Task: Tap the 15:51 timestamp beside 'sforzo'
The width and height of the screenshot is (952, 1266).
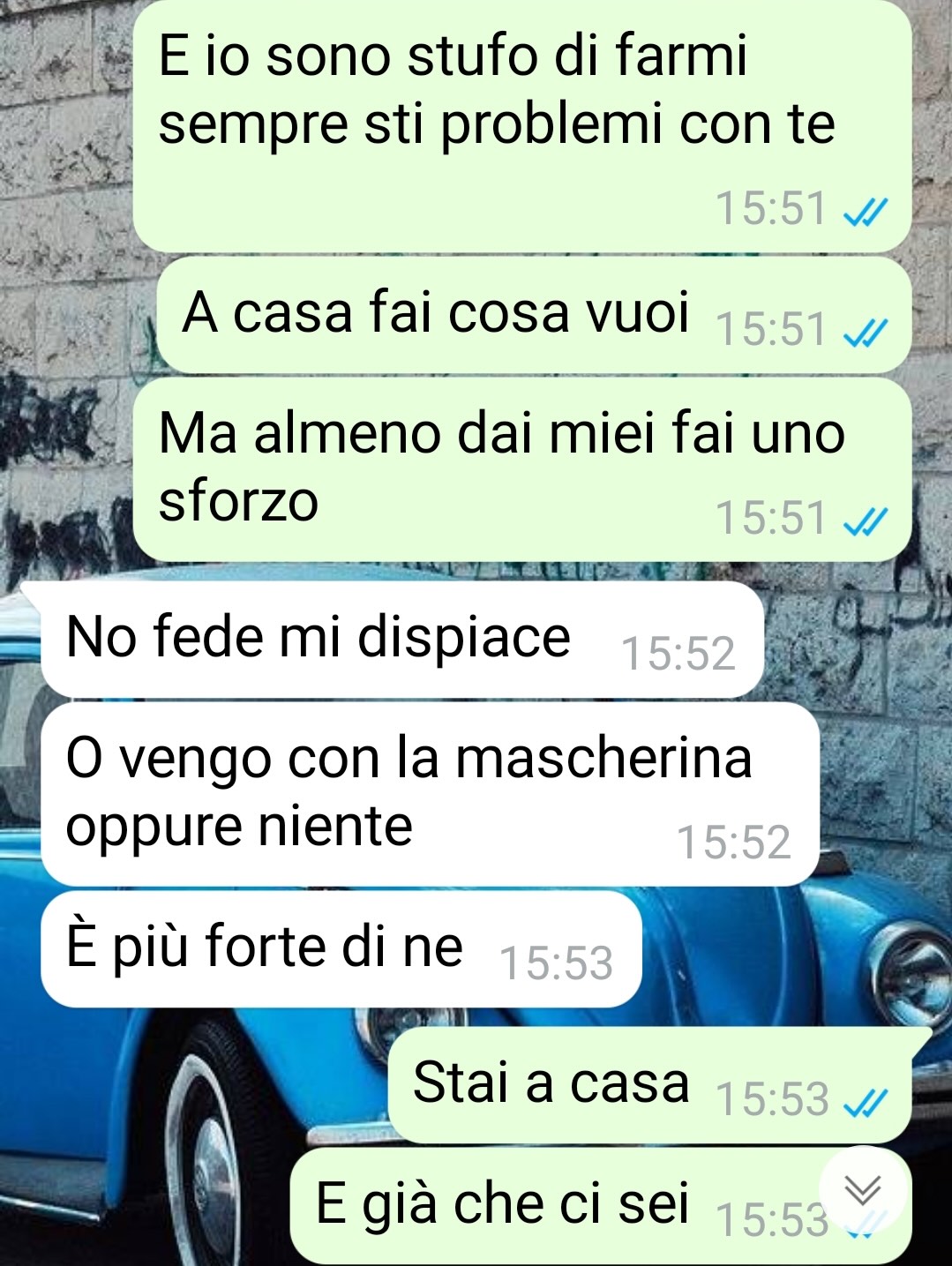Action: point(771,517)
